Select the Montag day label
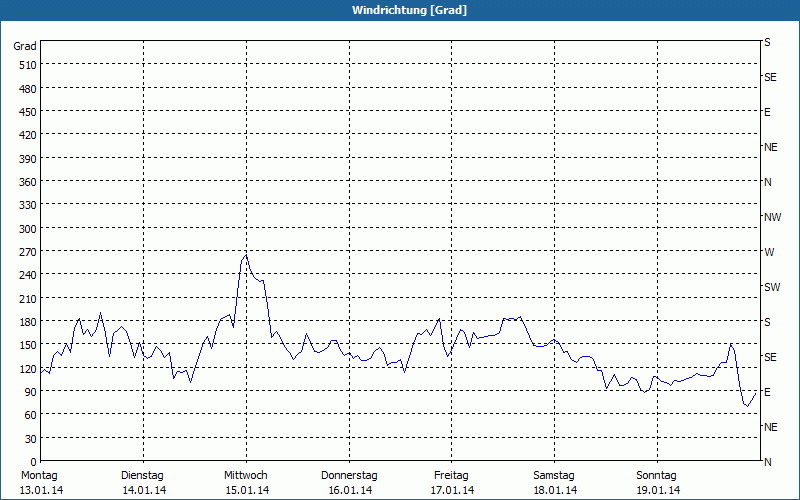 point(40,475)
